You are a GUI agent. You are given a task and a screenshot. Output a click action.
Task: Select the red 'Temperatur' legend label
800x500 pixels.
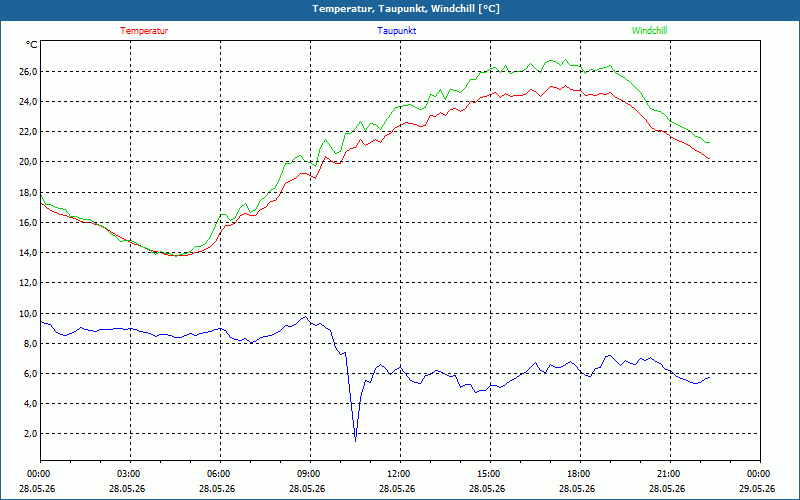point(144,31)
